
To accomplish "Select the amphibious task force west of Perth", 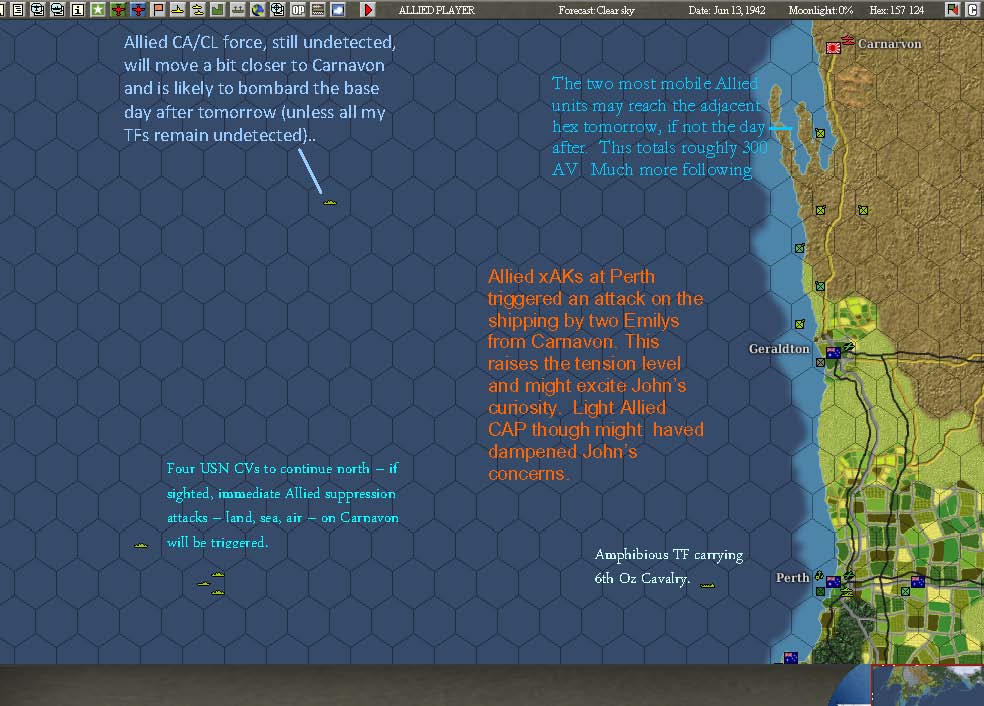I will [707, 586].
